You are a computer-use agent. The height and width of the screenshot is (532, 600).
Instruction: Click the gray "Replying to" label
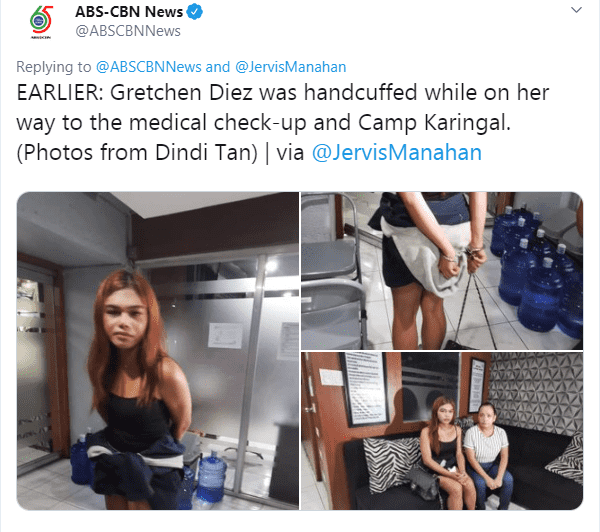(x=54, y=67)
